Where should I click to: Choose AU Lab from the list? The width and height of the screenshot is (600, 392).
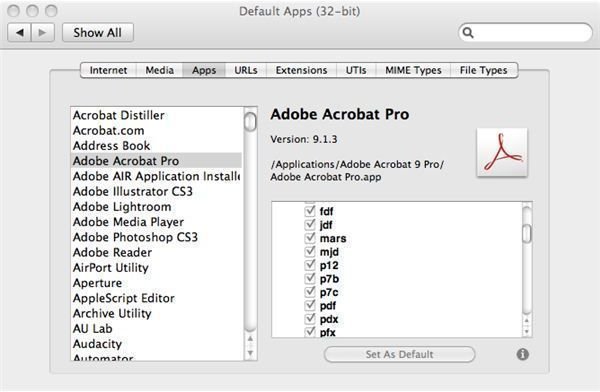157,329
